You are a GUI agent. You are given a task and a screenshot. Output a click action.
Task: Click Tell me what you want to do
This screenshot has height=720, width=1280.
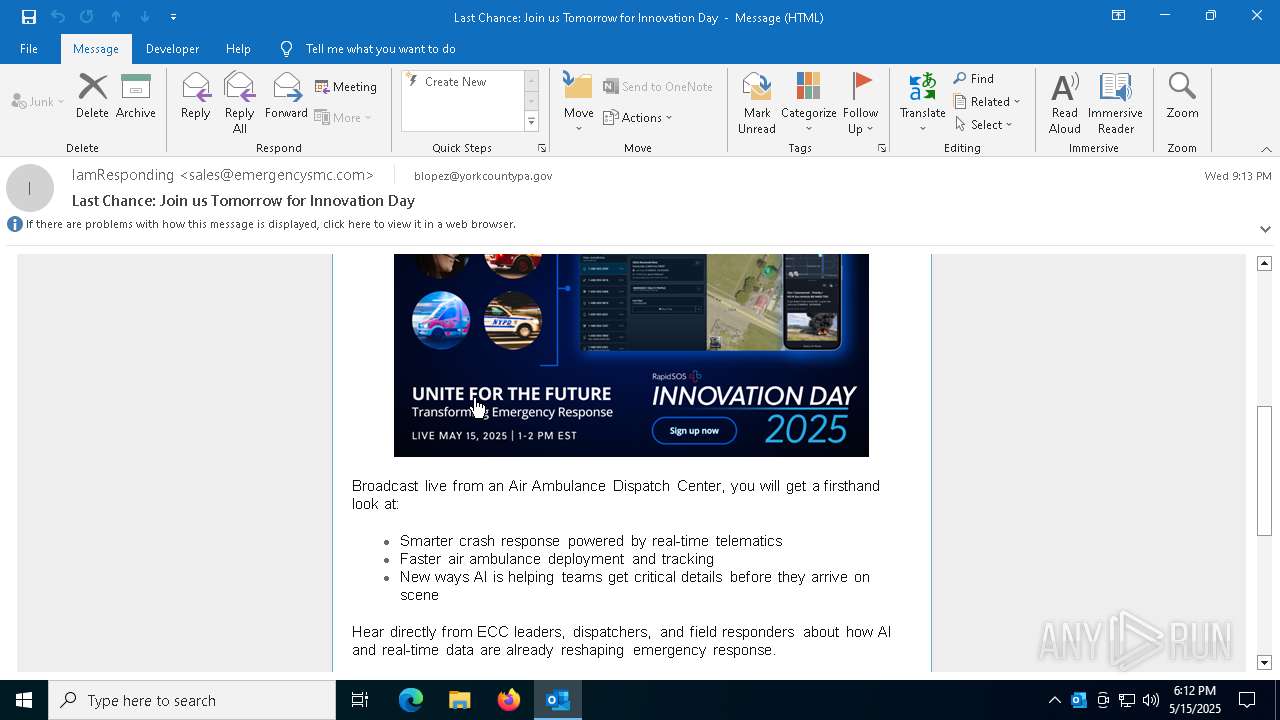(380, 49)
